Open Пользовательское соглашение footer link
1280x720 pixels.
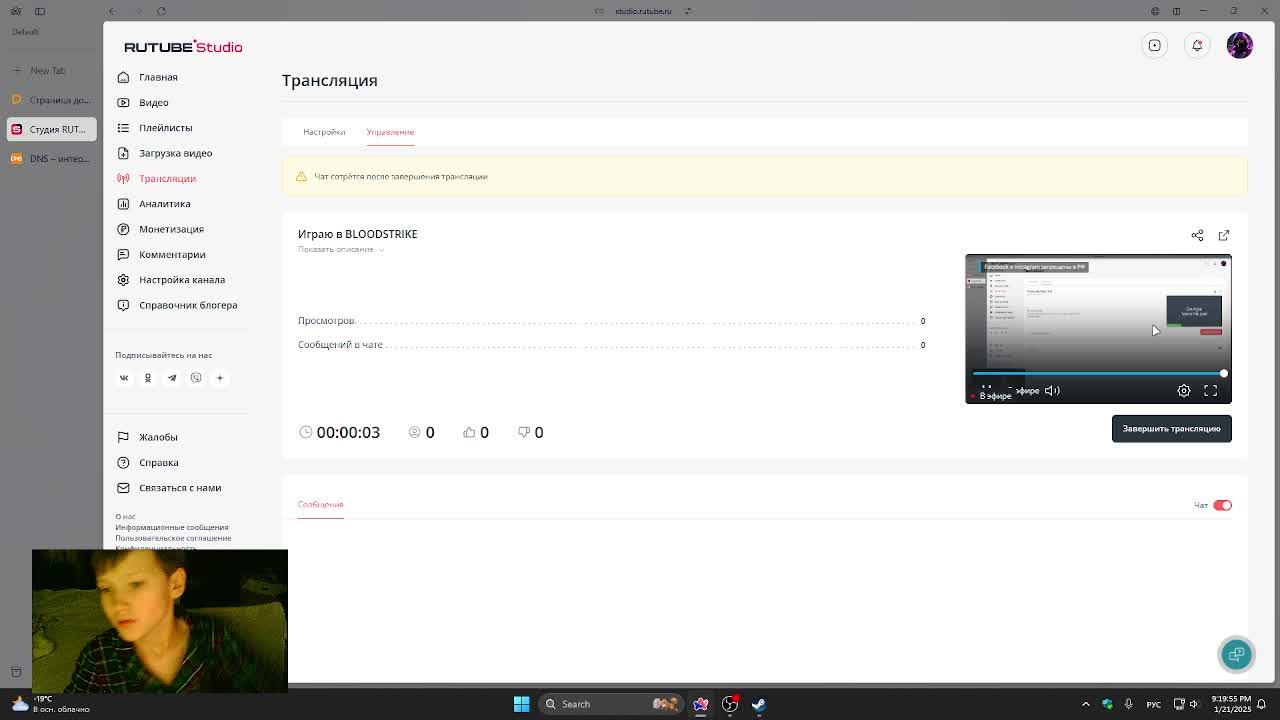tap(173, 538)
